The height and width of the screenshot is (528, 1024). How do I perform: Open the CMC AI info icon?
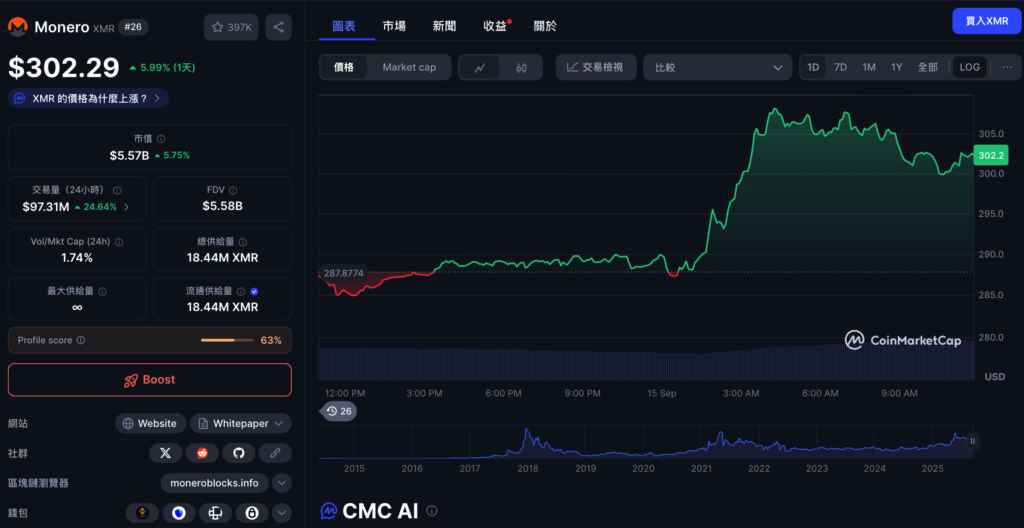pos(432,510)
